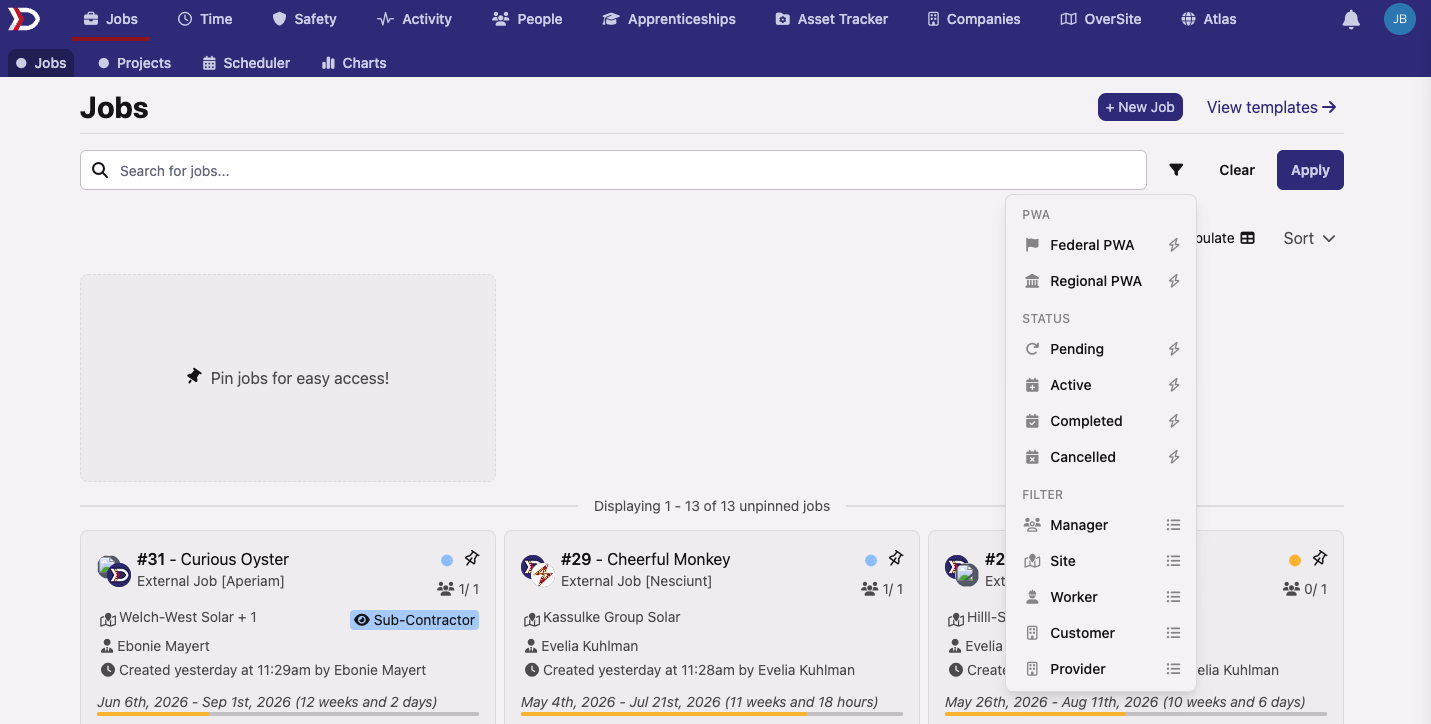Click the lightning icon beside Cancelled
The image size is (1431, 724).
pyautogui.click(x=1174, y=457)
